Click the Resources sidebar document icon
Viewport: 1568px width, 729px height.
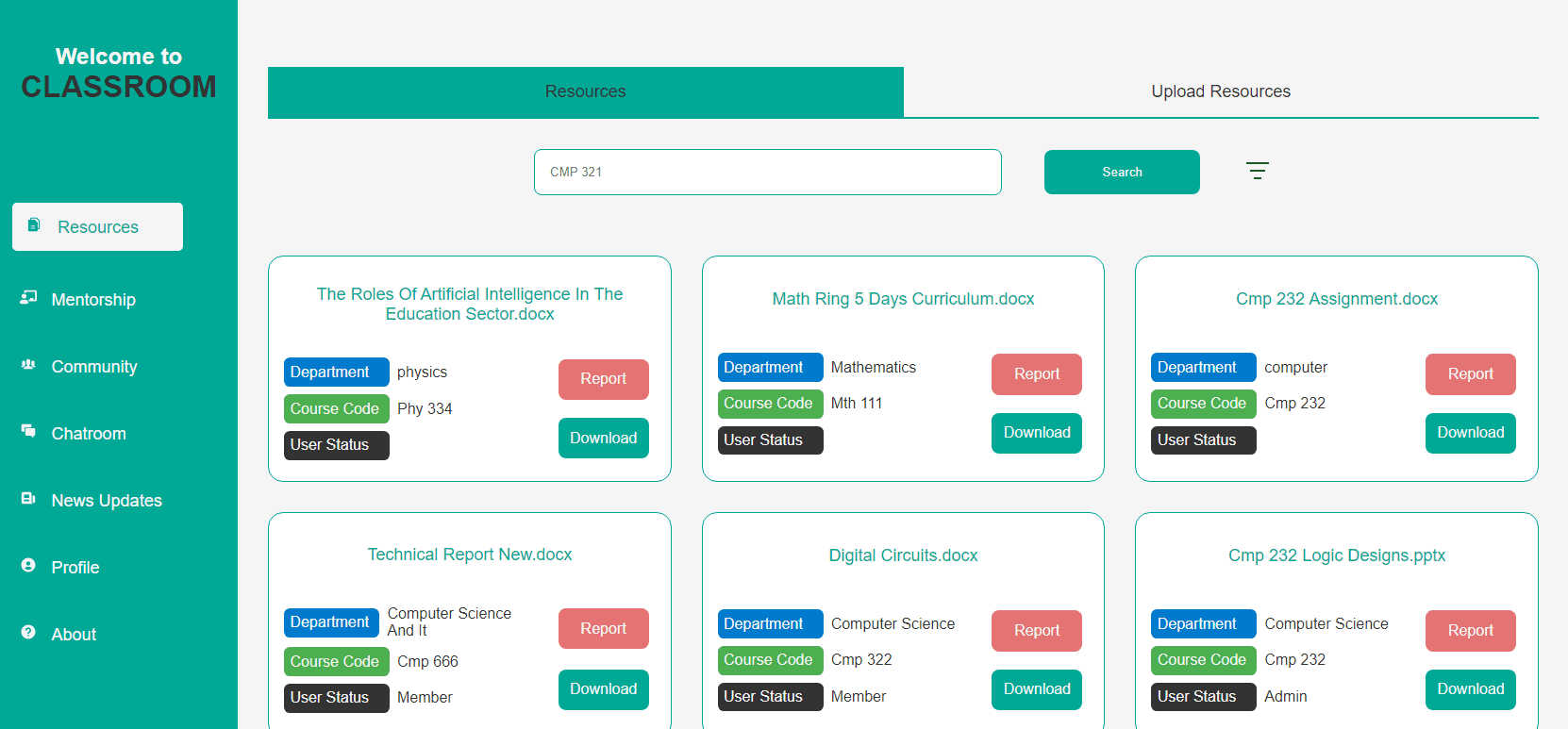coord(34,224)
